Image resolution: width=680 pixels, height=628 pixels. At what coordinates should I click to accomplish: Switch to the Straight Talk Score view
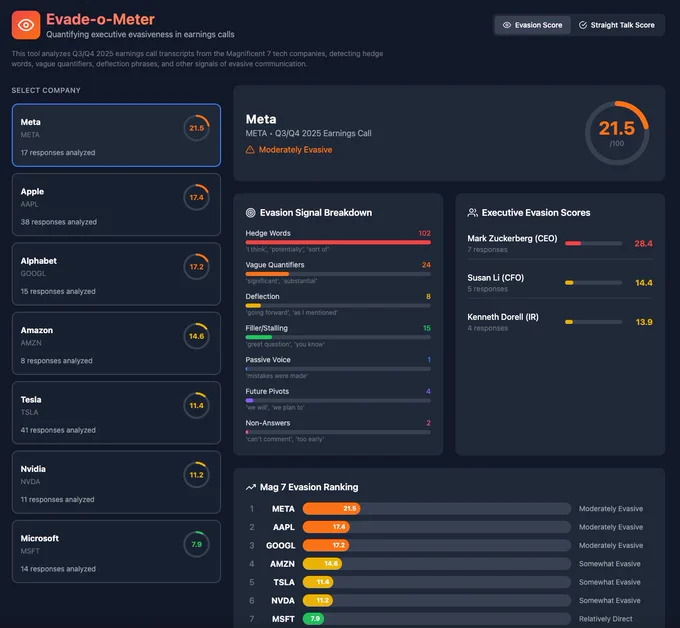point(617,25)
